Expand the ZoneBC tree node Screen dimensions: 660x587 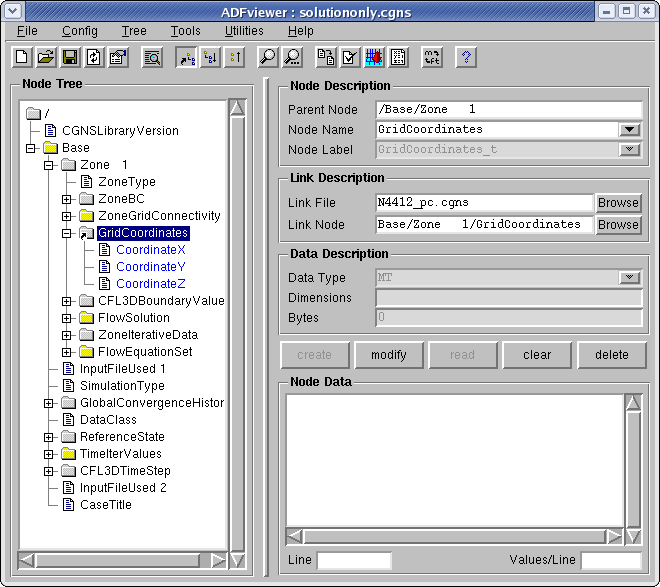click(x=67, y=199)
